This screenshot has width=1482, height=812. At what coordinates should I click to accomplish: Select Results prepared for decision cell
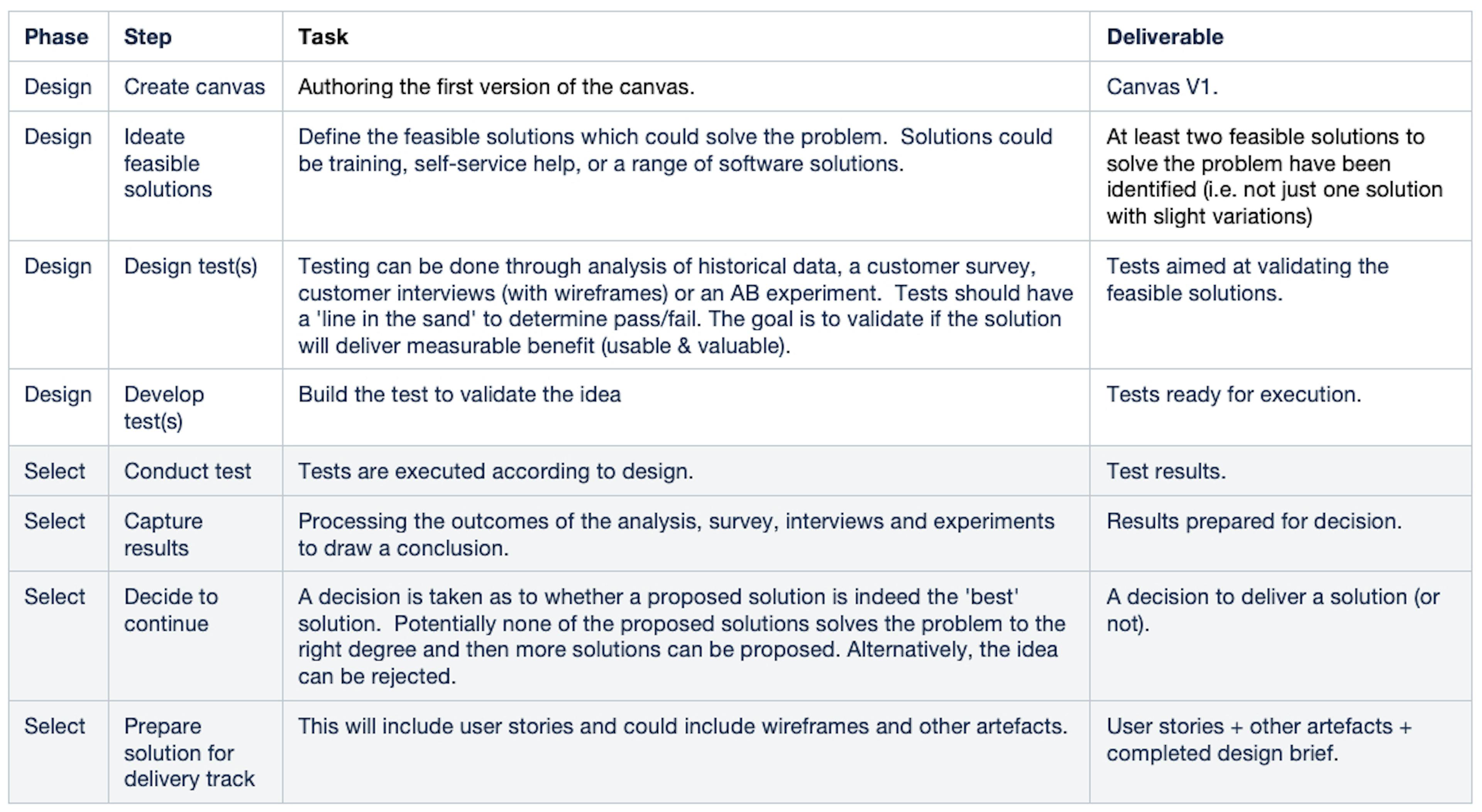tap(1280, 533)
